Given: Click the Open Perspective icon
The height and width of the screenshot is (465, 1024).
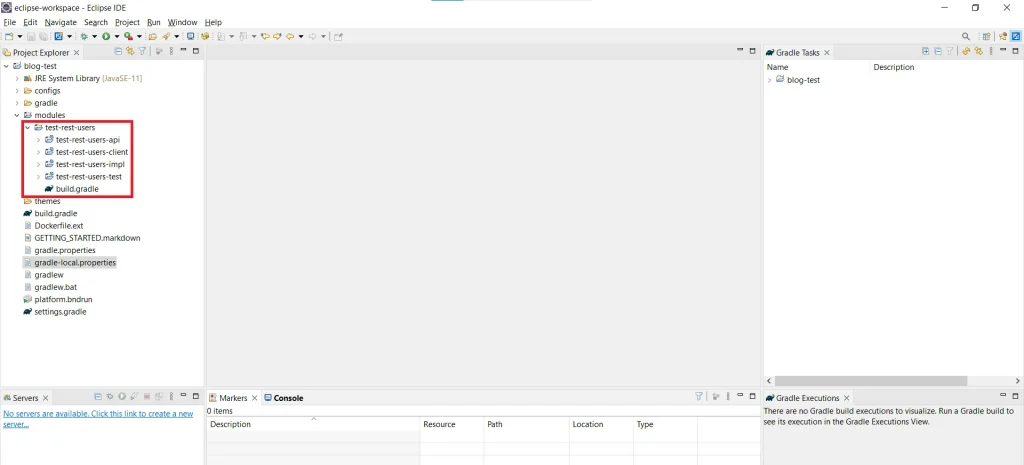Looking at the screenshot, I should pyautogui.click(x=986, y=37).
